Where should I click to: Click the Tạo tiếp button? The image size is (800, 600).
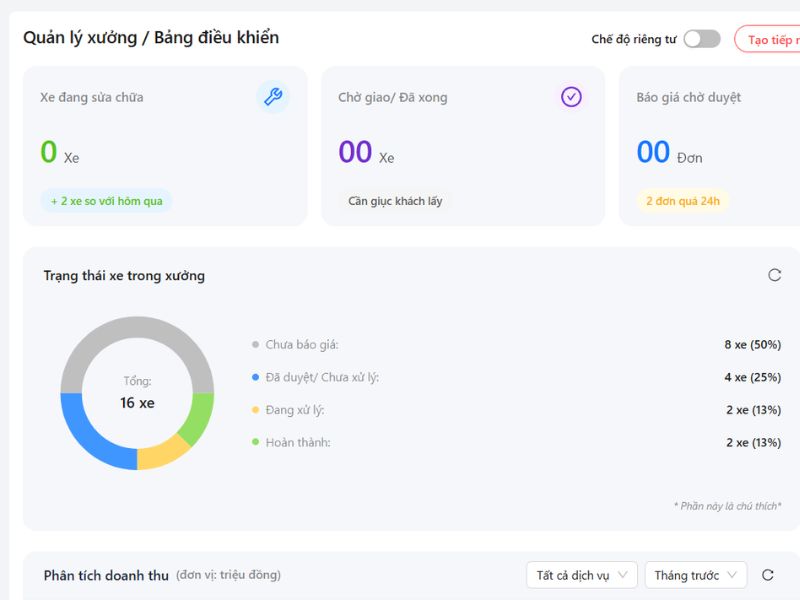coord(767,39)
